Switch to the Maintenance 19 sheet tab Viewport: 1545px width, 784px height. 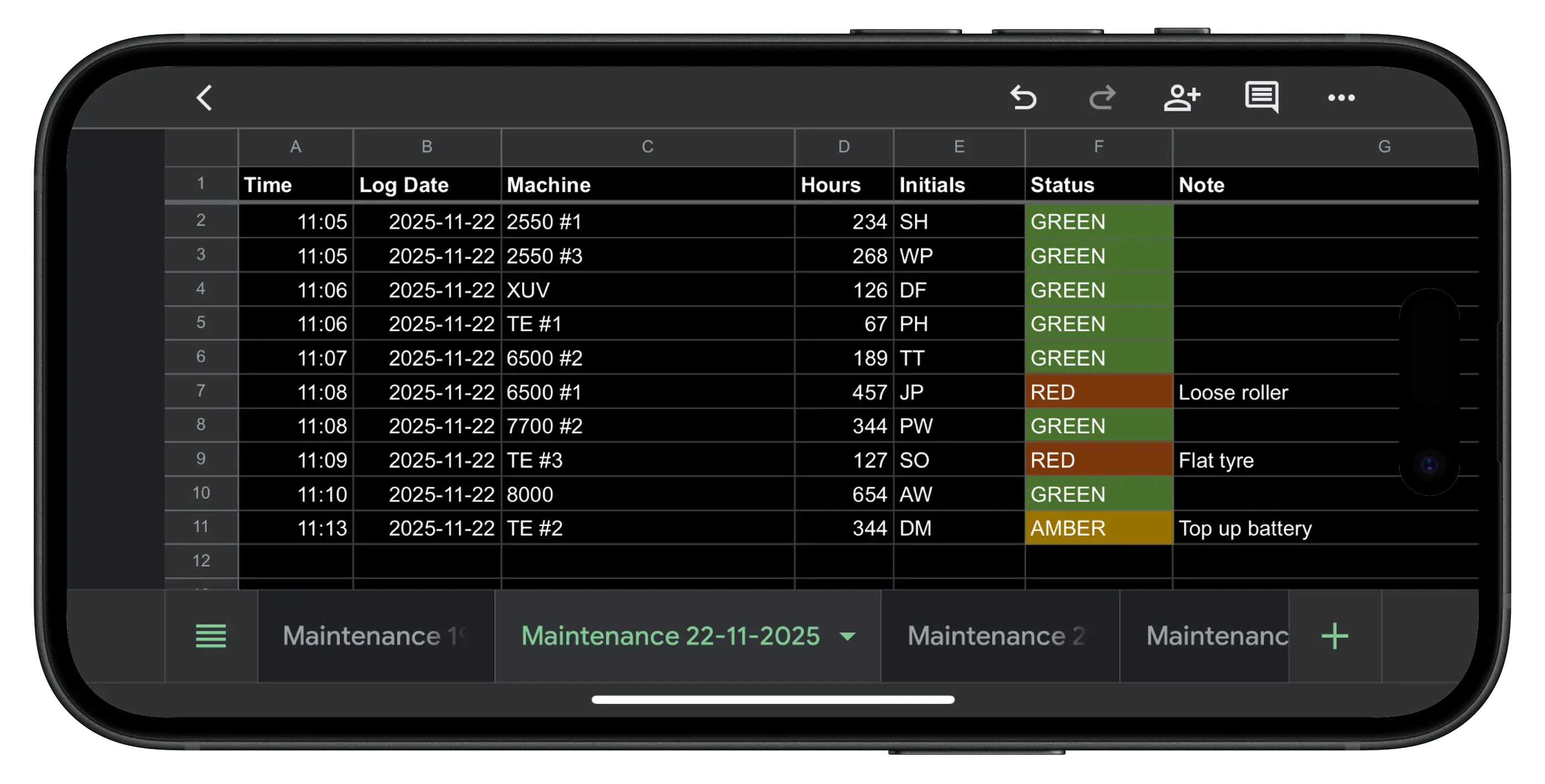pos(375,636)
